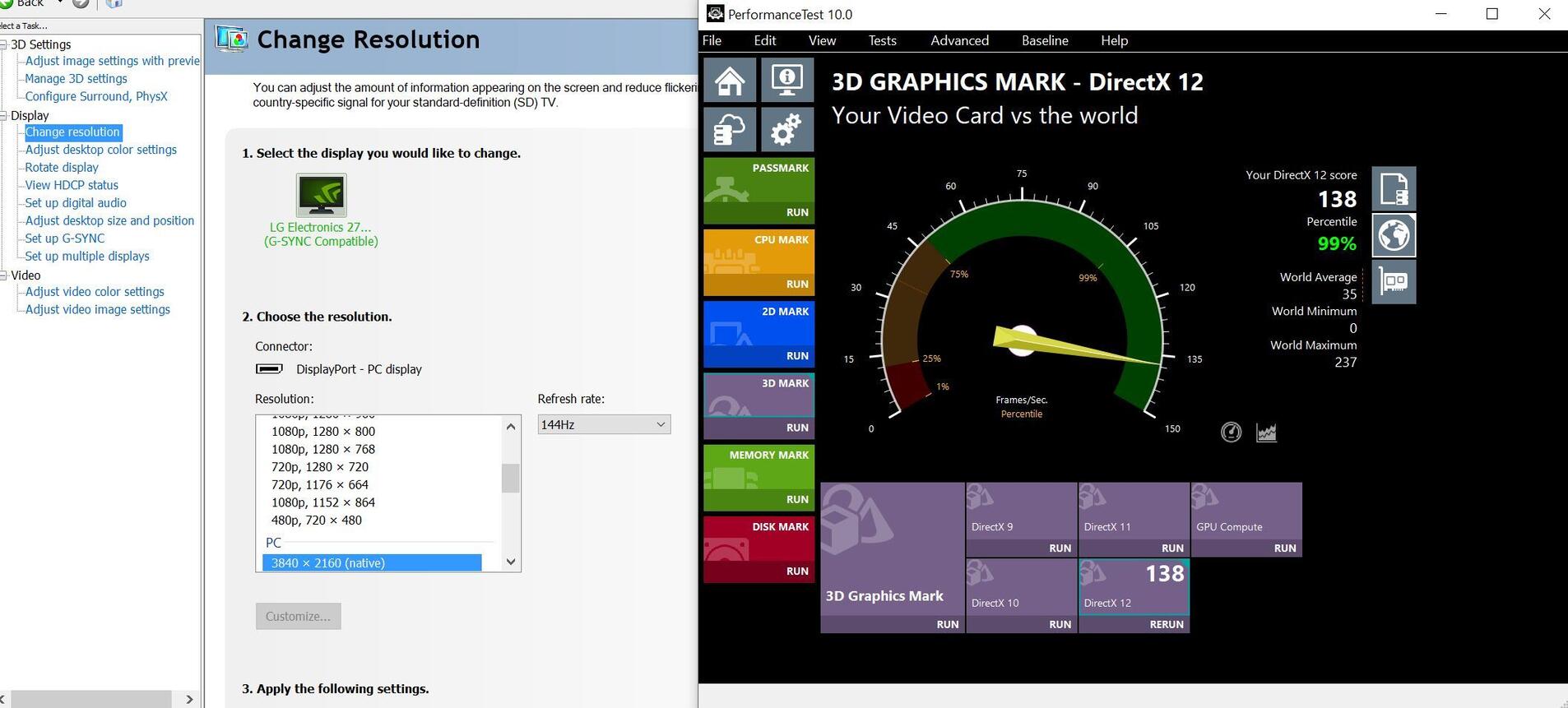
Task: Run the 2D MARK test
Action: coord(797,355)
